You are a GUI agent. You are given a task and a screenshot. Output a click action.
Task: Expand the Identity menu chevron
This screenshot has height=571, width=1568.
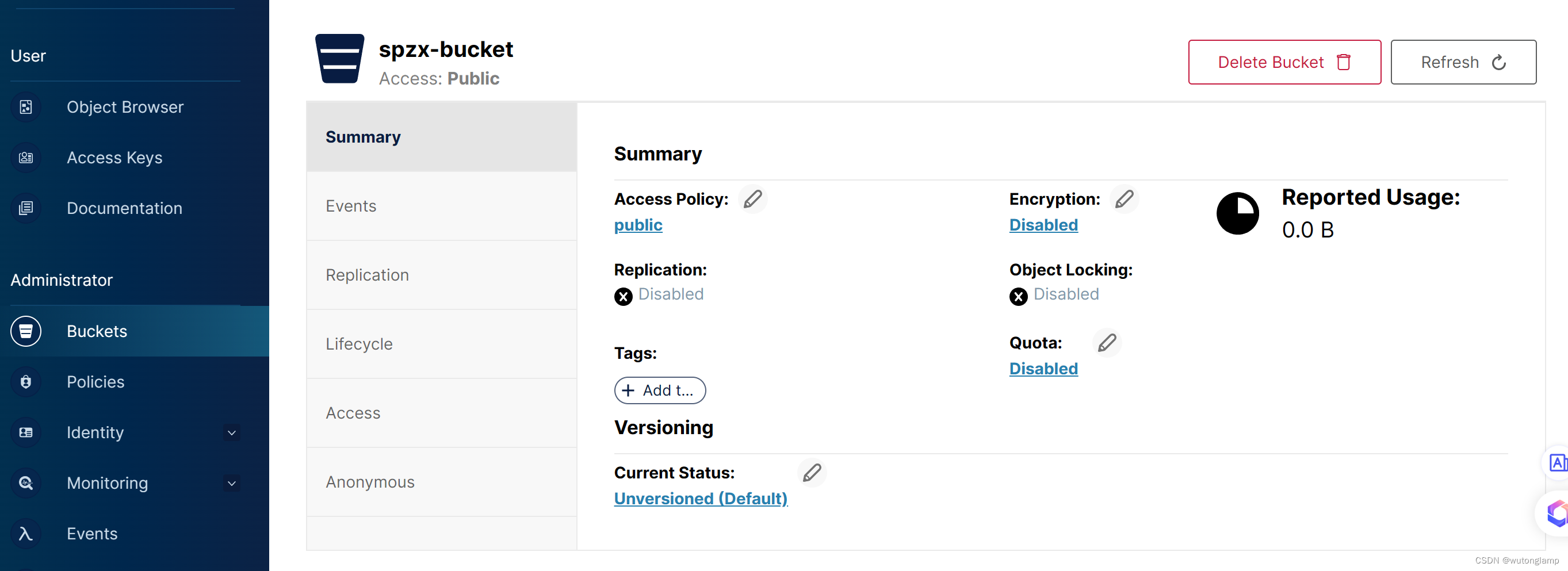pyautogui.click(x=231, y=433)
